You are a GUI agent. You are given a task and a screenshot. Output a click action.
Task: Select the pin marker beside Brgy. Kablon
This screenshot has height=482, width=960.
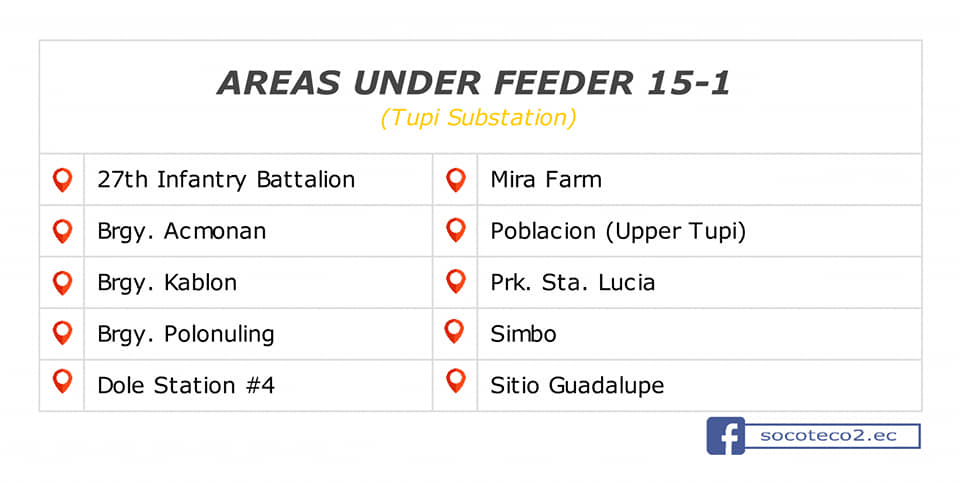[x=62, y=283]
